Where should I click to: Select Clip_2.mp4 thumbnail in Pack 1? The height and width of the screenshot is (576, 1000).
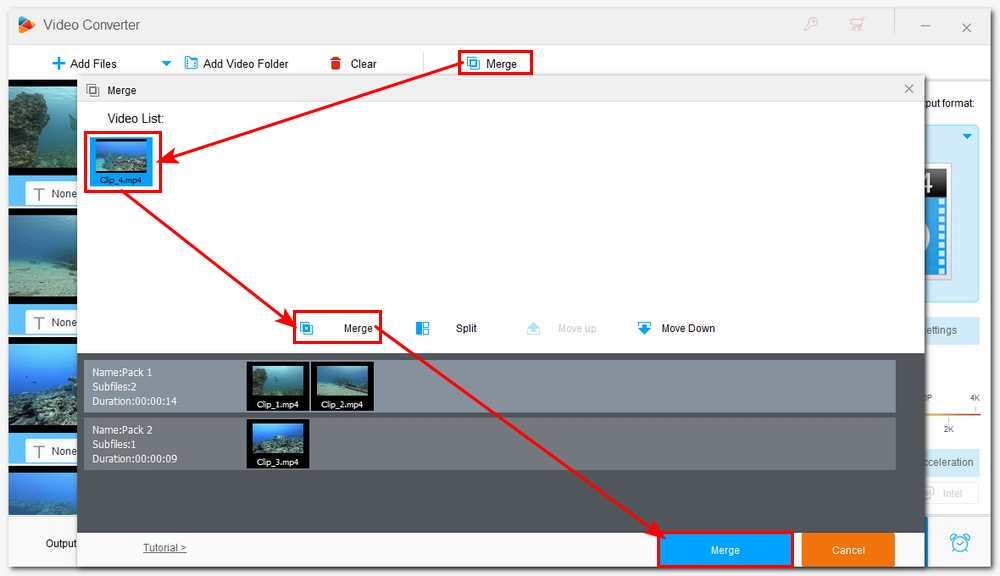342,387
